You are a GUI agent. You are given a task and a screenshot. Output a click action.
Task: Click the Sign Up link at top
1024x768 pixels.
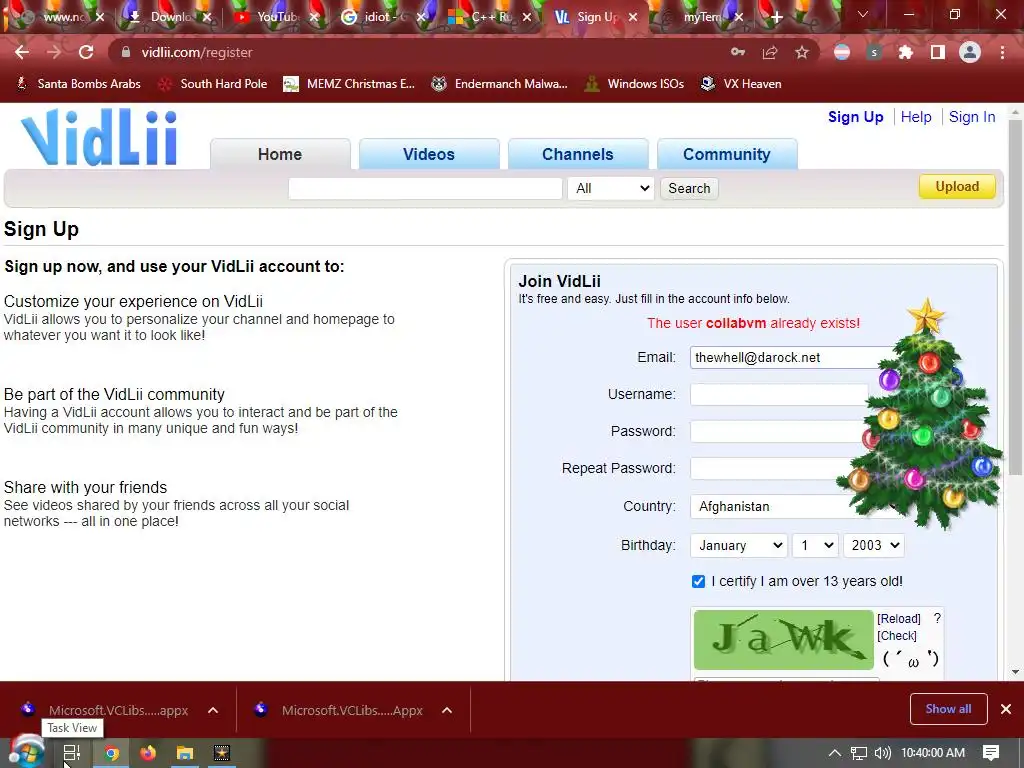[x=856, y=117]
